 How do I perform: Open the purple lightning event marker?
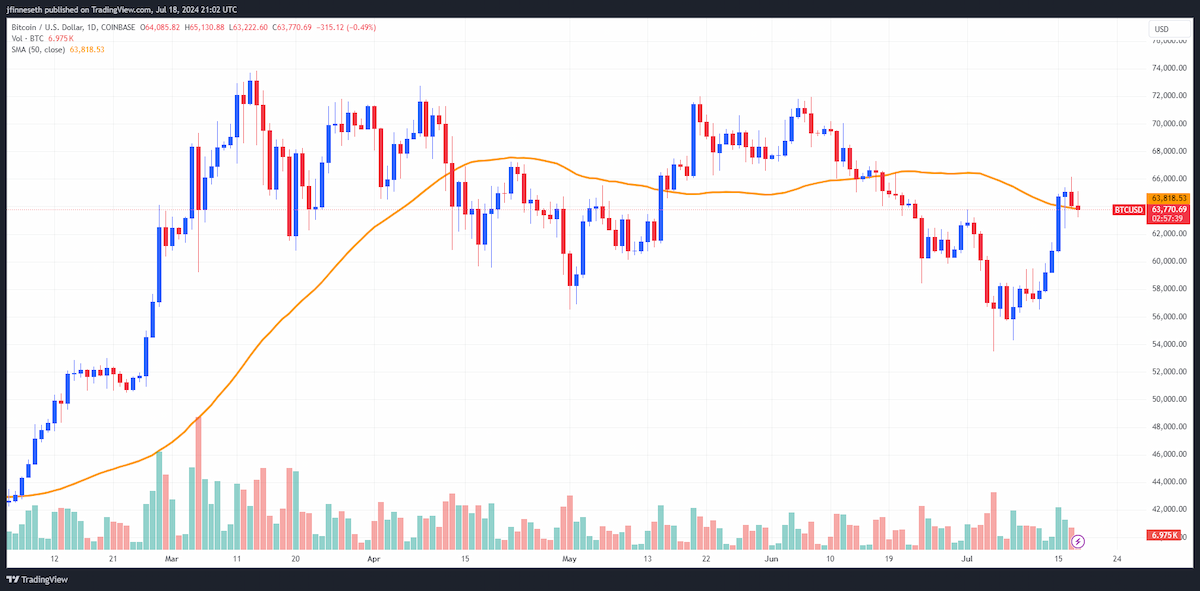[1077, 541]
